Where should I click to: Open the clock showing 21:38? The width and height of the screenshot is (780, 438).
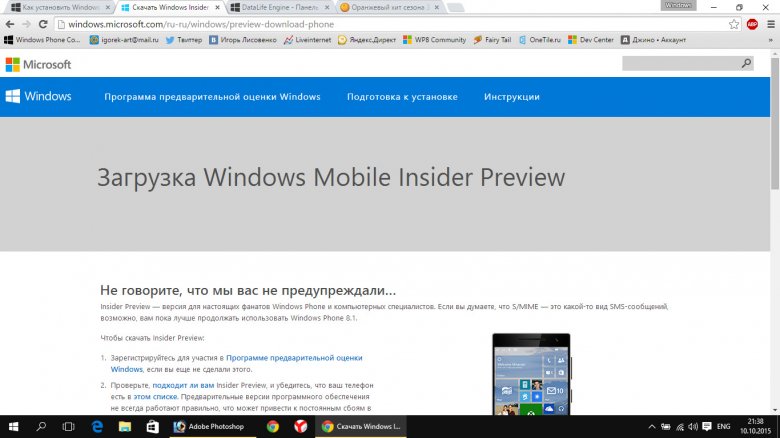click(756, 427)
